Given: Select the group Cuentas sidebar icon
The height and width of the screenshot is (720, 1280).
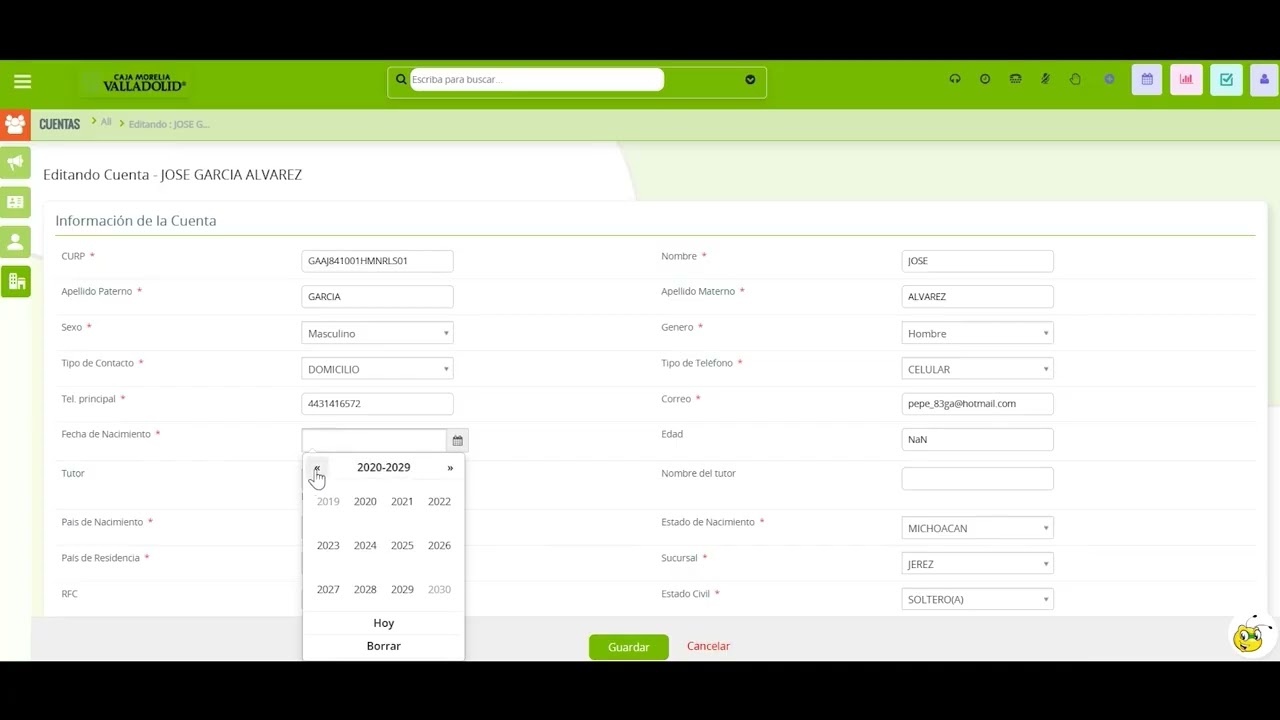Looking at the screenshot, I should point(15,124).
